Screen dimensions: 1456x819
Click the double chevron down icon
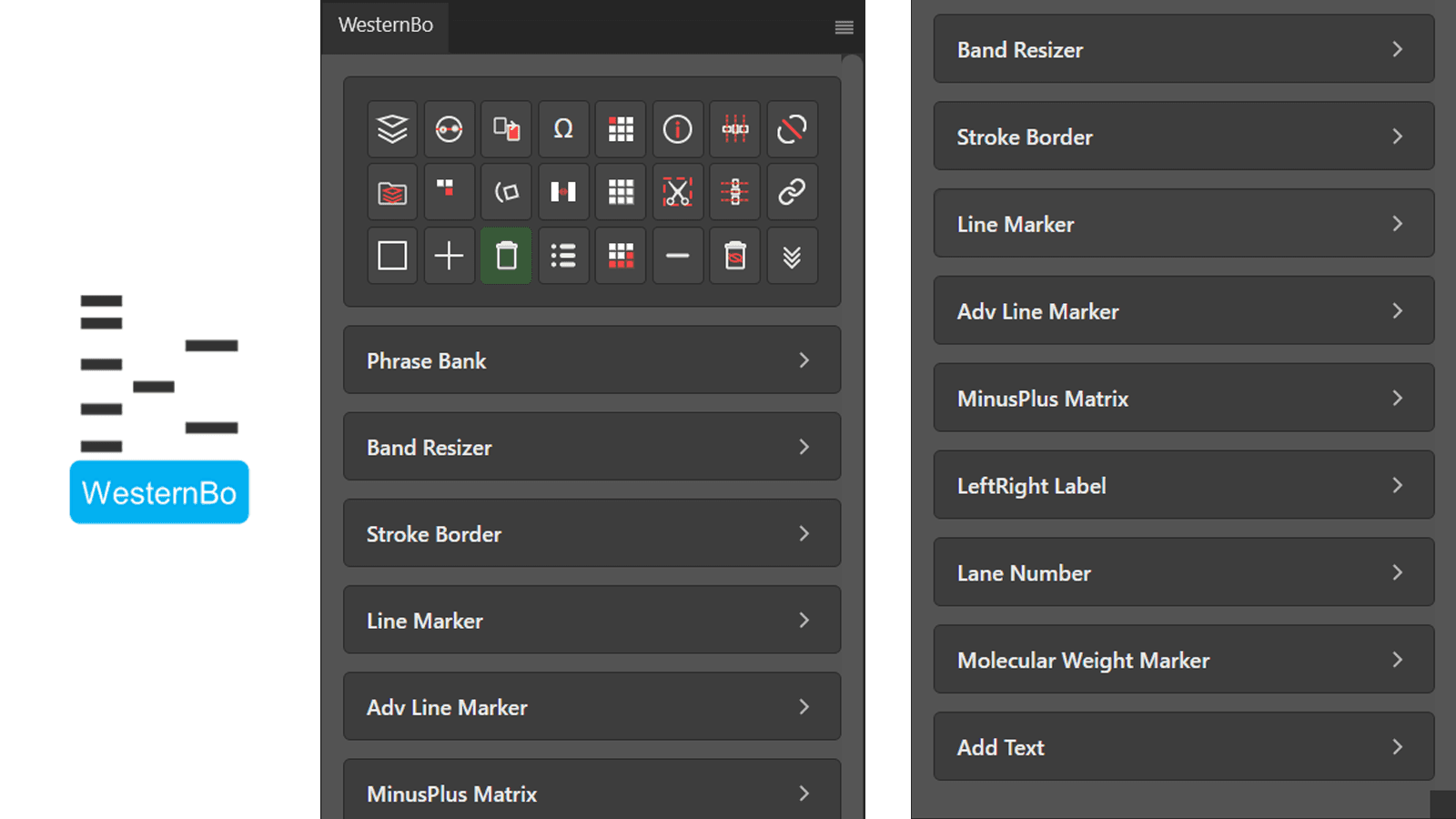[x=792, y=256]
